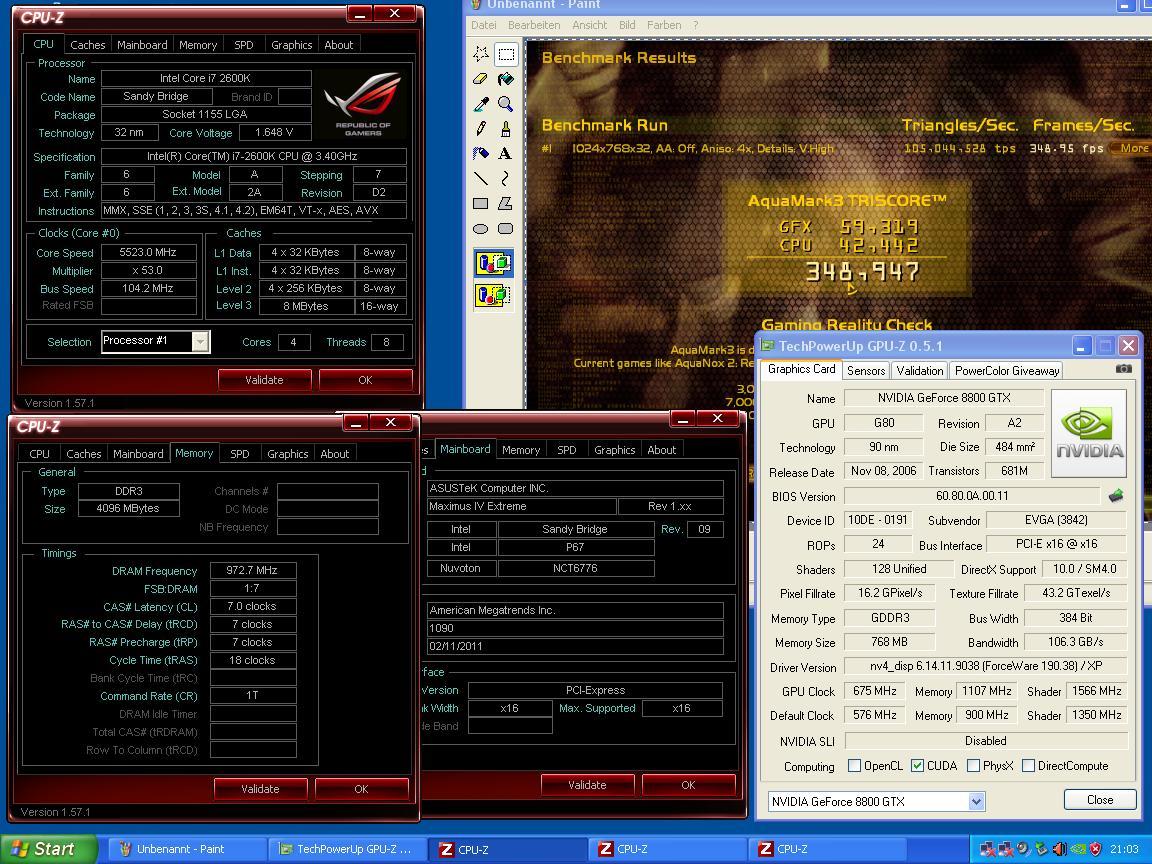
Task: Switch to Caches tab in top CPU-Z window
Action: (87, 45)
